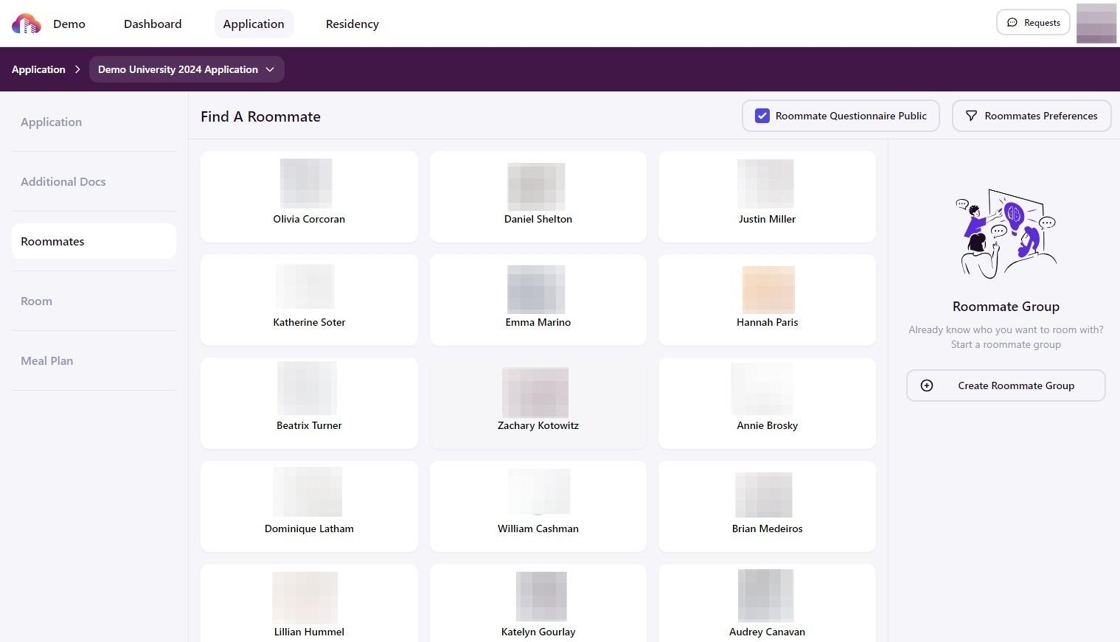1120x642 pixels.
Task: Open the Dashboard tab
Action: click(x=153, y=24)
